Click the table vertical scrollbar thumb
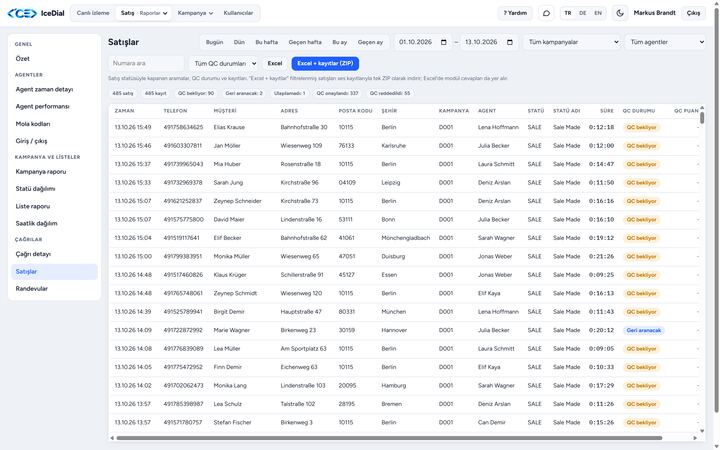 pyautogui.click(x=702, y=118)
